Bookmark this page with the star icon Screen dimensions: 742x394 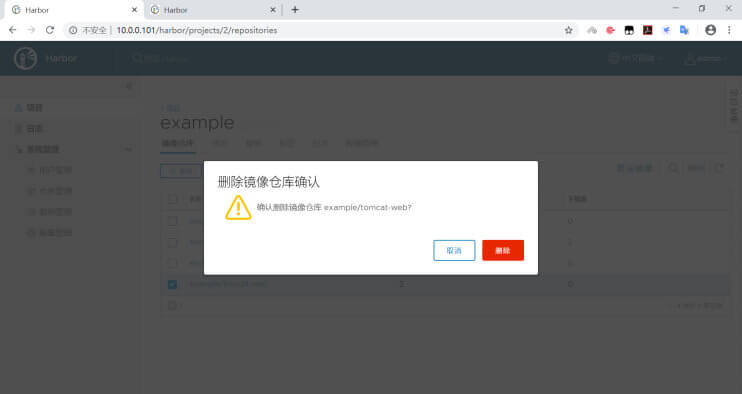(x=568, y=30)
